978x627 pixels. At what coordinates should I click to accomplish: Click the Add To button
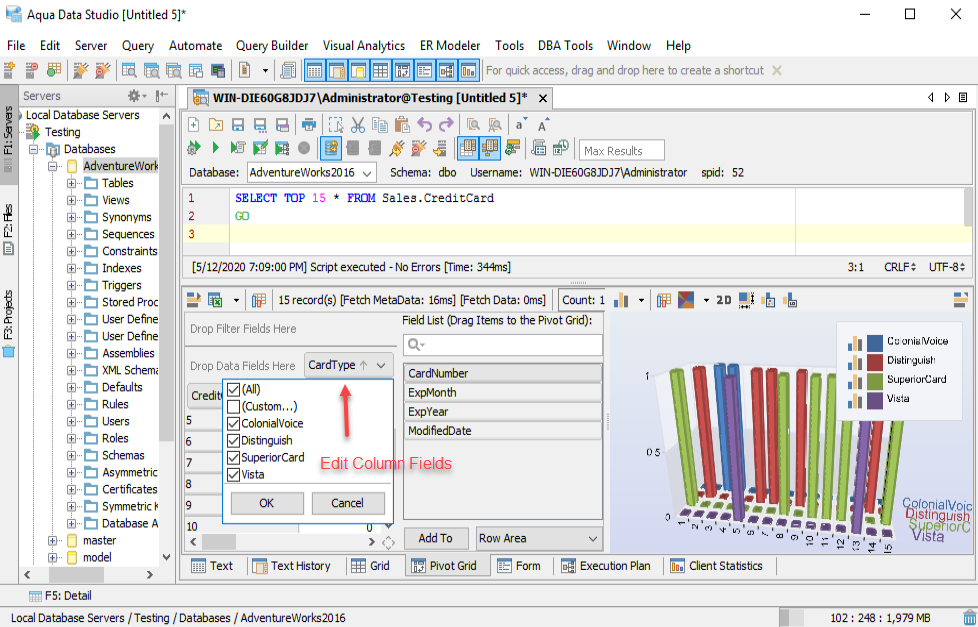coord(435,538)
